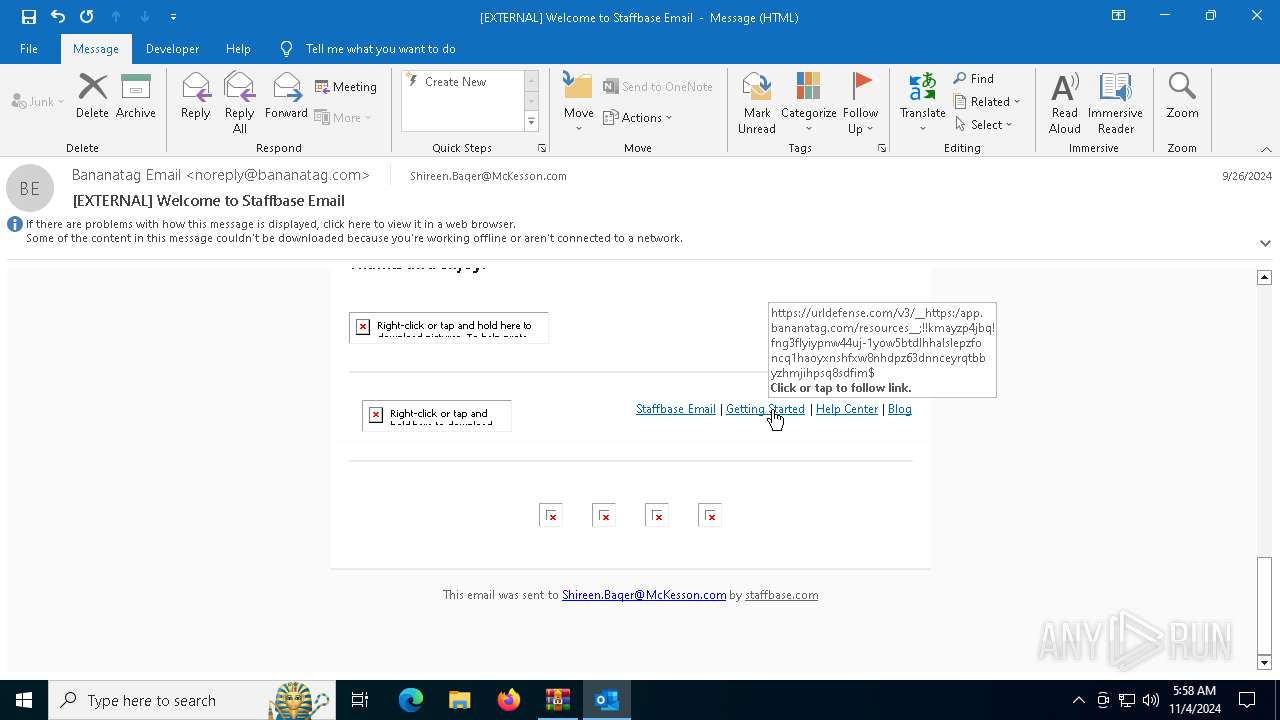Screen dimensions: 1280x720
Task: Click the message scrollbar down arrow
Action: [x=1265, y=662]
